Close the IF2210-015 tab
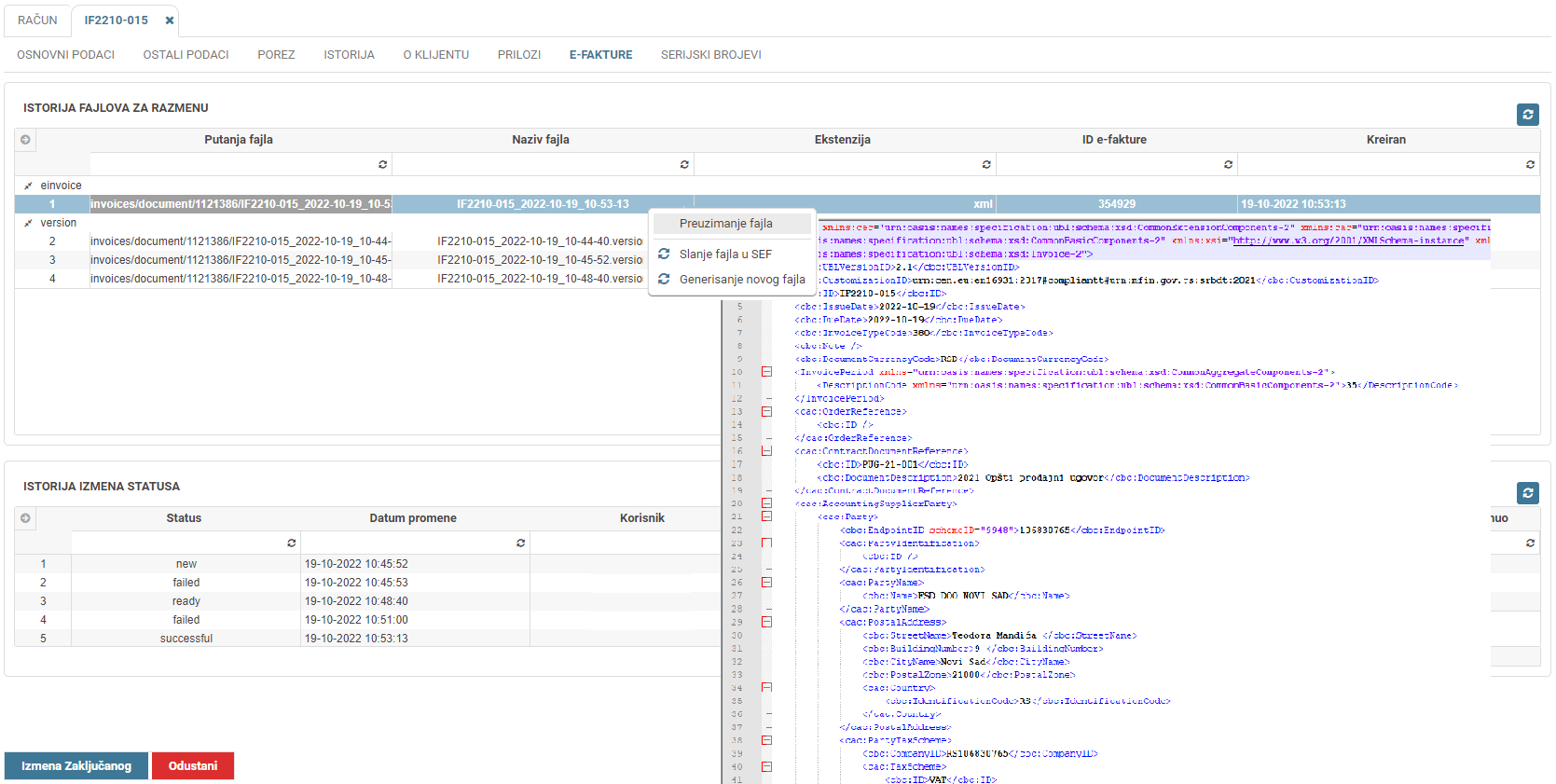 click(x=170, y=21)
